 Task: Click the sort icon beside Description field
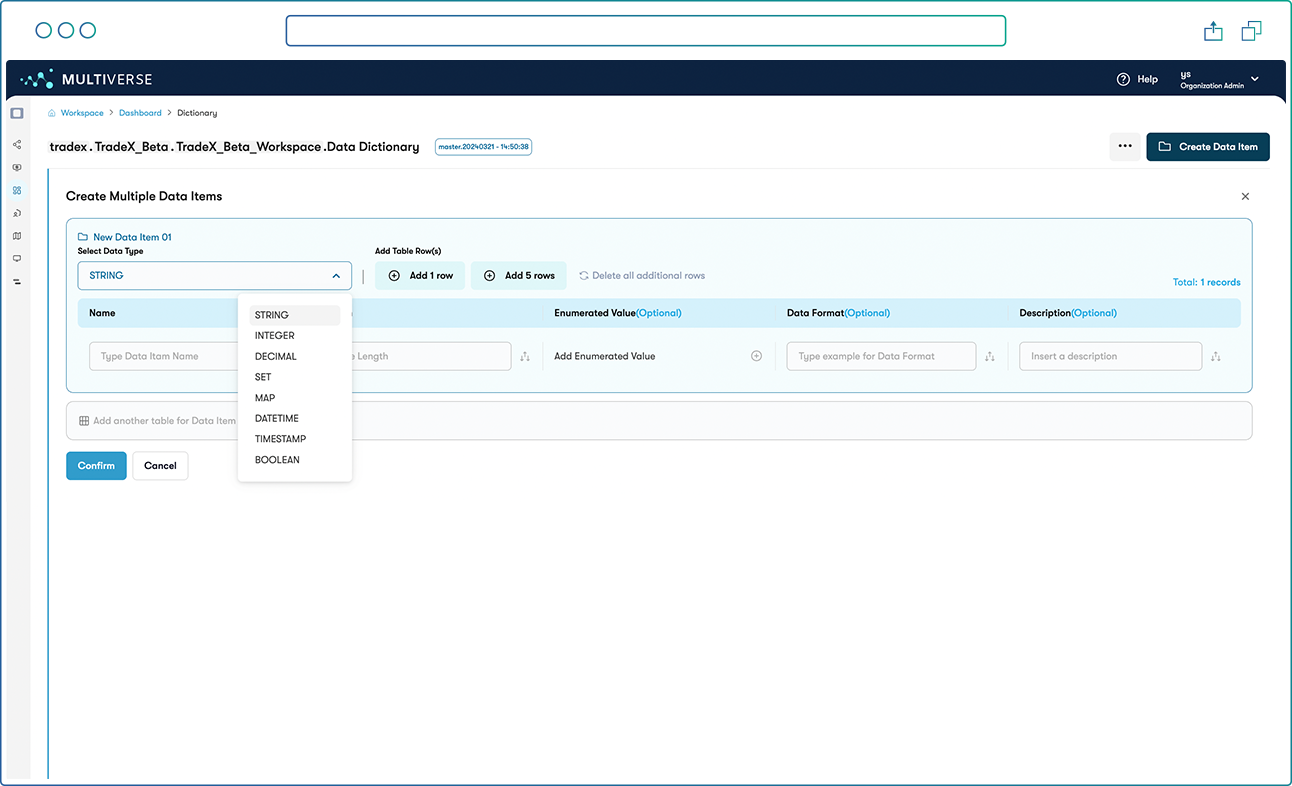pos(1216,356)
